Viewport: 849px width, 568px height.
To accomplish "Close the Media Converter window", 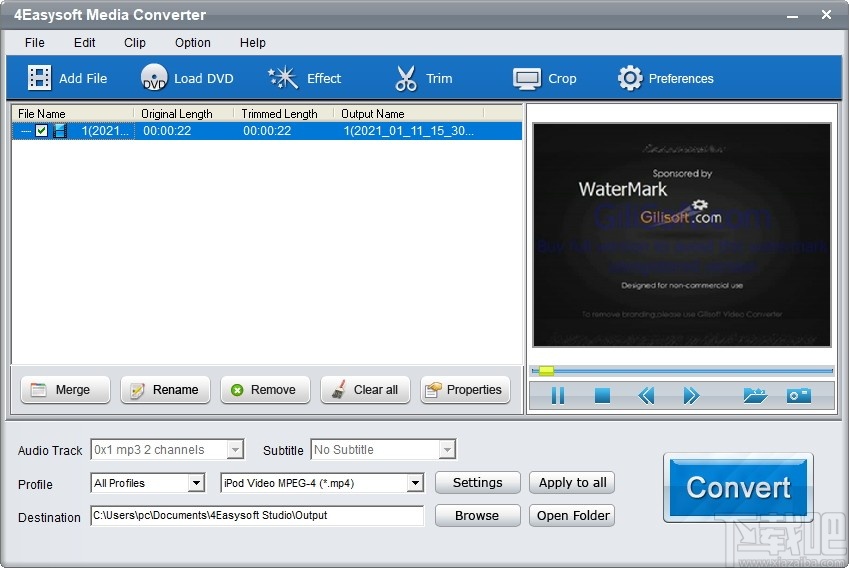I will pyautogui.click(x=826, y=15).
